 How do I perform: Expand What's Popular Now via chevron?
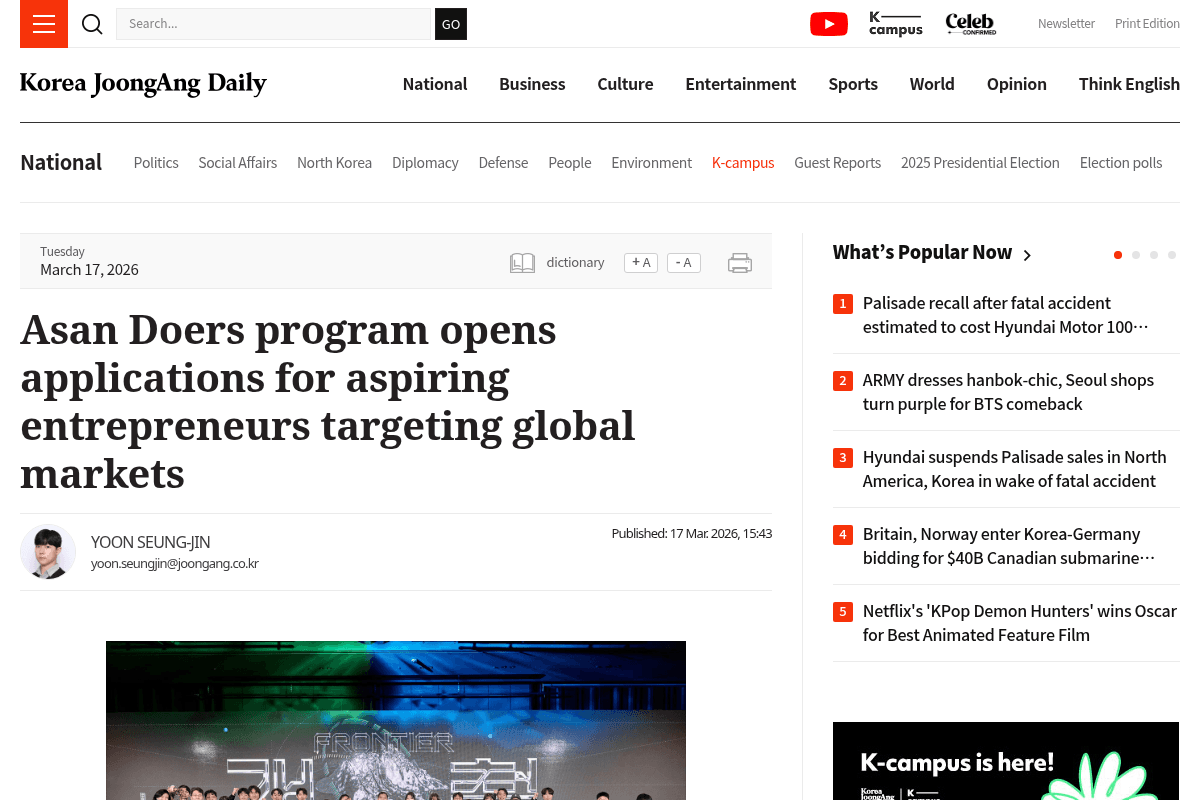pos(1027,255)
